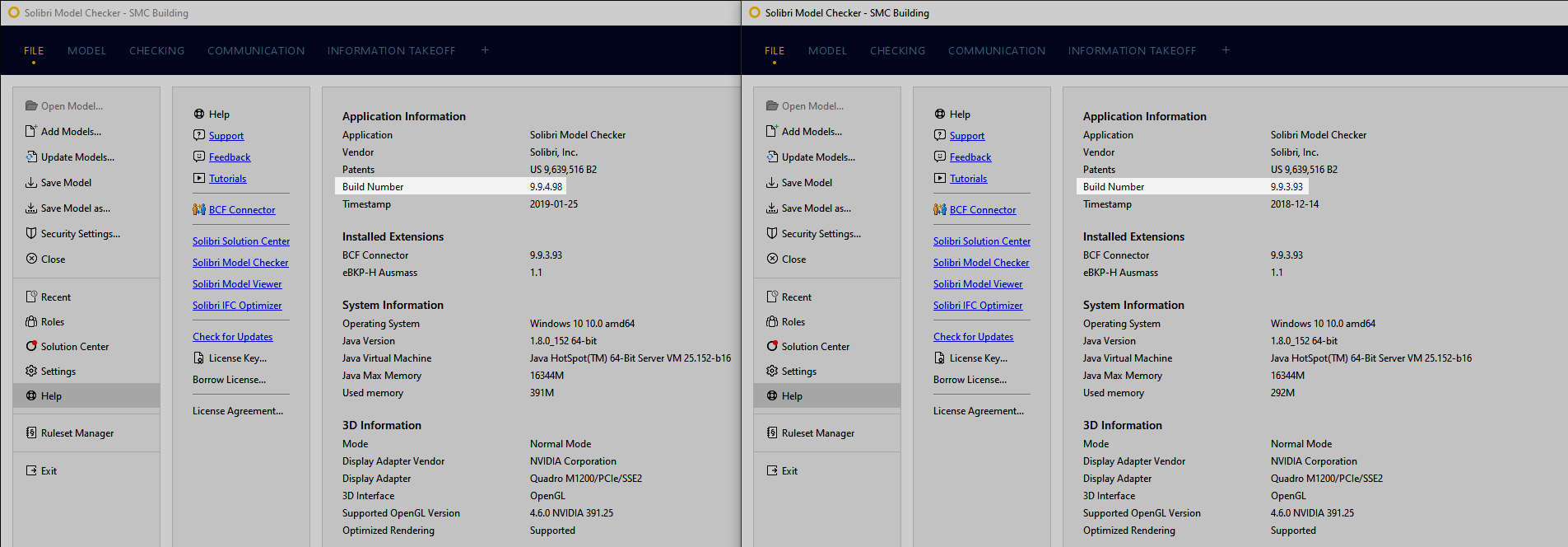Open FILE tab in left window
This screenshot has width=1568, height=547.
tap(34, 51)
